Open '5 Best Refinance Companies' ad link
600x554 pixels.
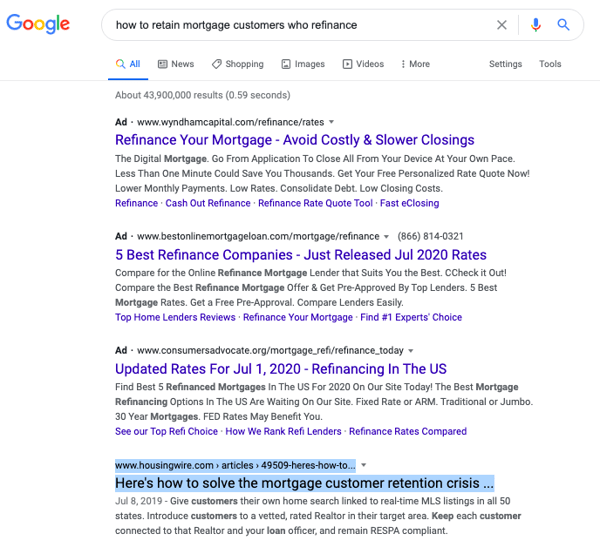click(x=301, y=255)
